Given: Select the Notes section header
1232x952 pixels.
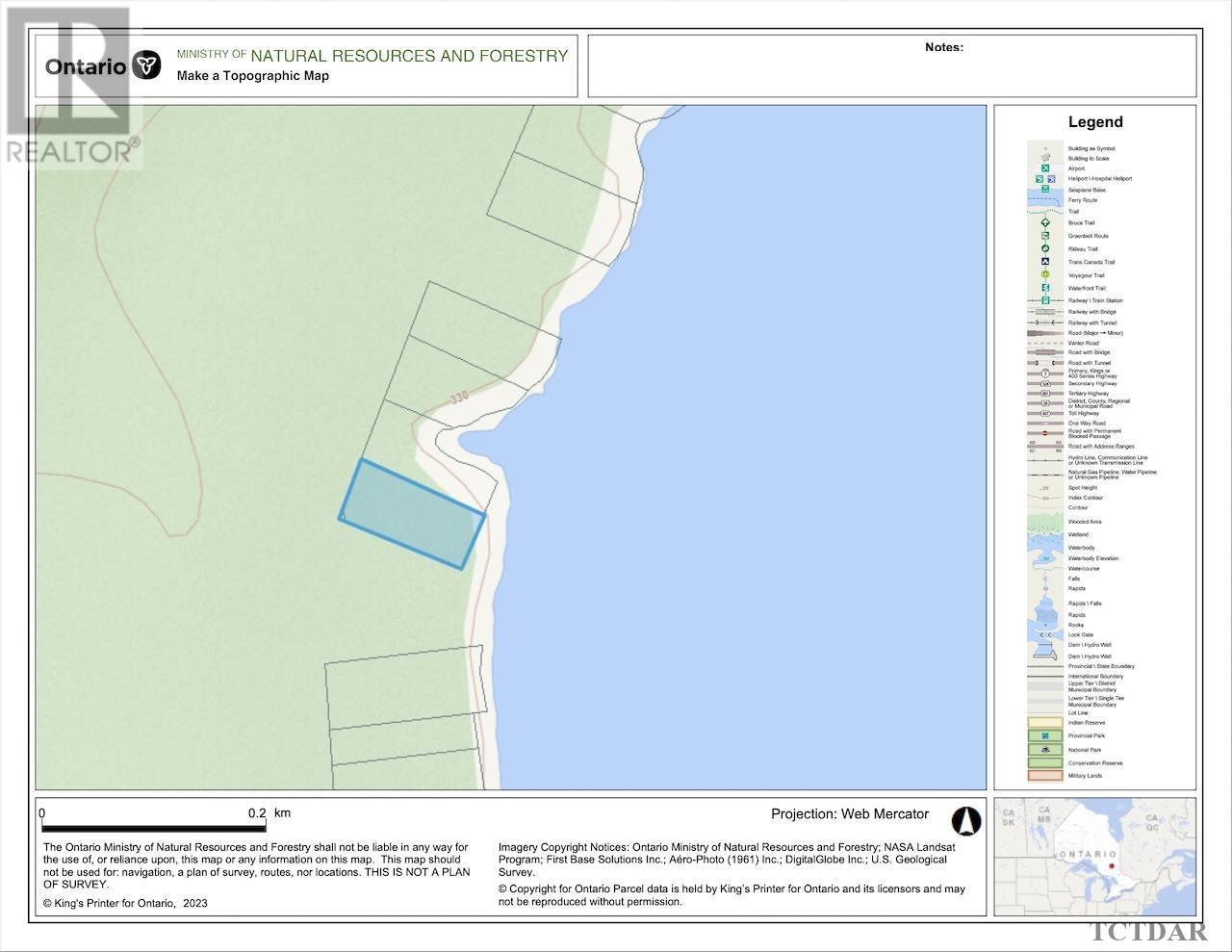Looking at the screenshot, I should coord(941,45).
